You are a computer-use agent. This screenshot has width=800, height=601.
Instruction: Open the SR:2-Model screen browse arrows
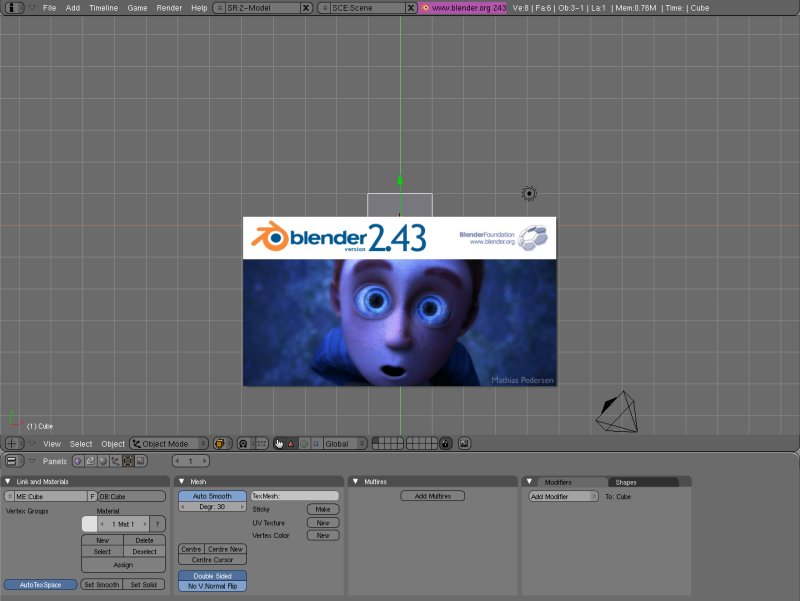point(220,8)
